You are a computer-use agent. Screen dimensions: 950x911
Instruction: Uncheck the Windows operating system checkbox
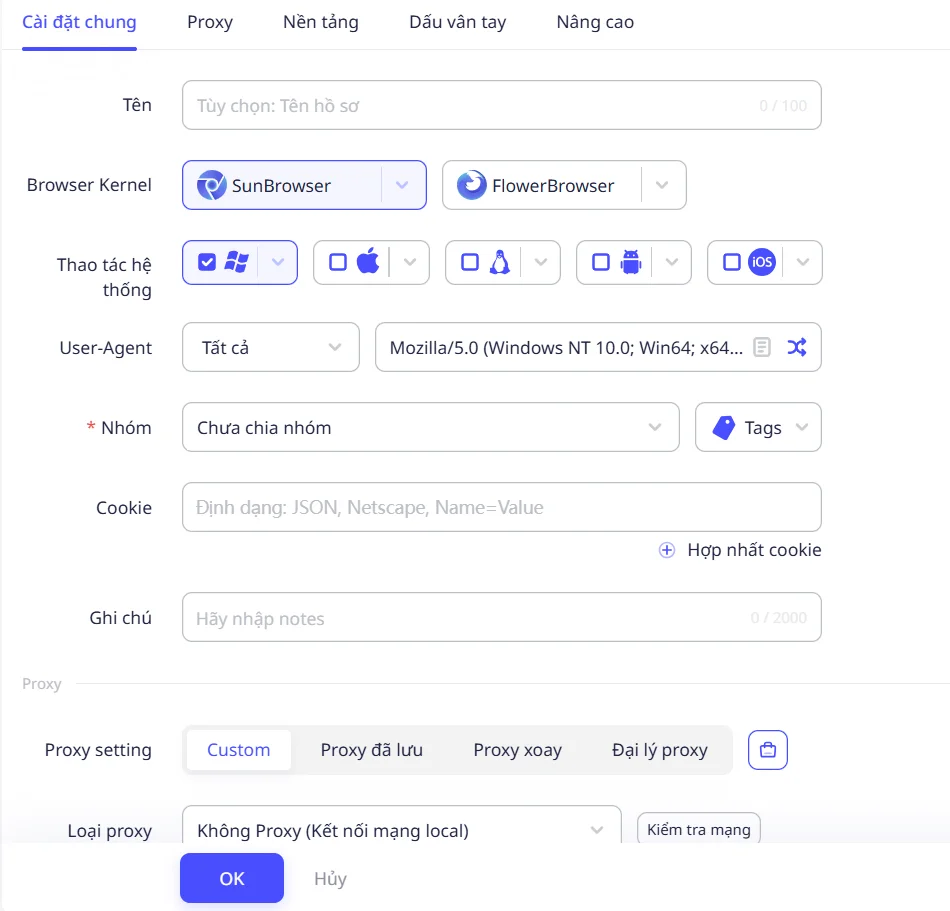(x=207, y=262)
